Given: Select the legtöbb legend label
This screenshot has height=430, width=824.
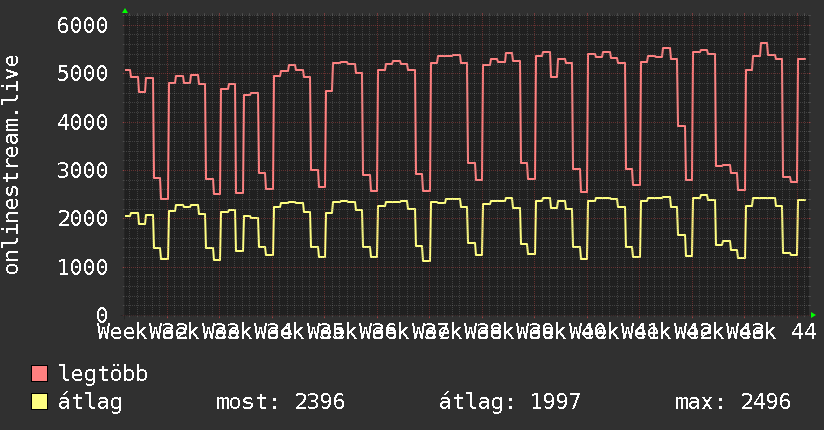Looking at the screenshot, I should coord(103,373).
